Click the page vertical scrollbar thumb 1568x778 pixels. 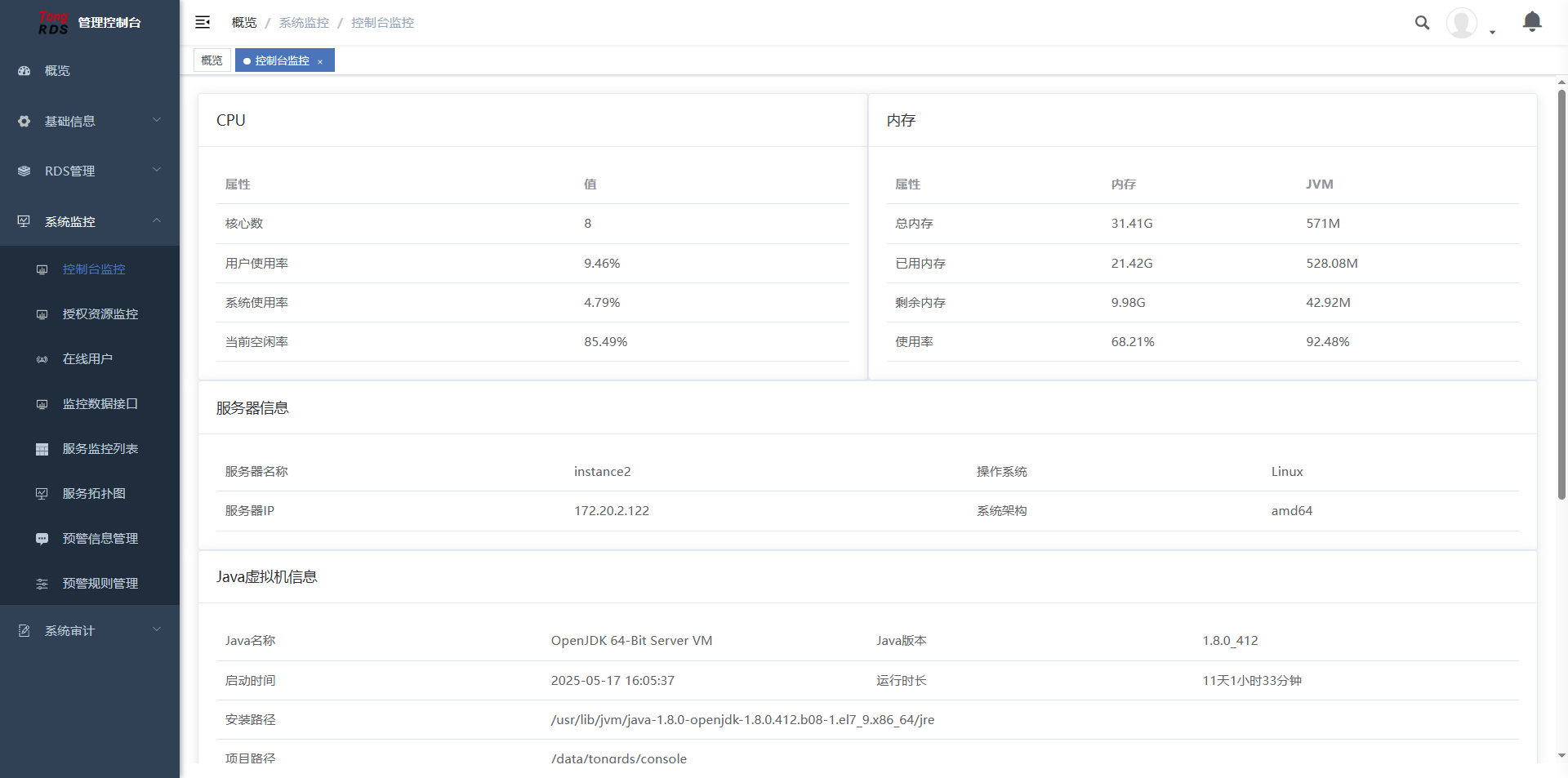pos(1561,294)
